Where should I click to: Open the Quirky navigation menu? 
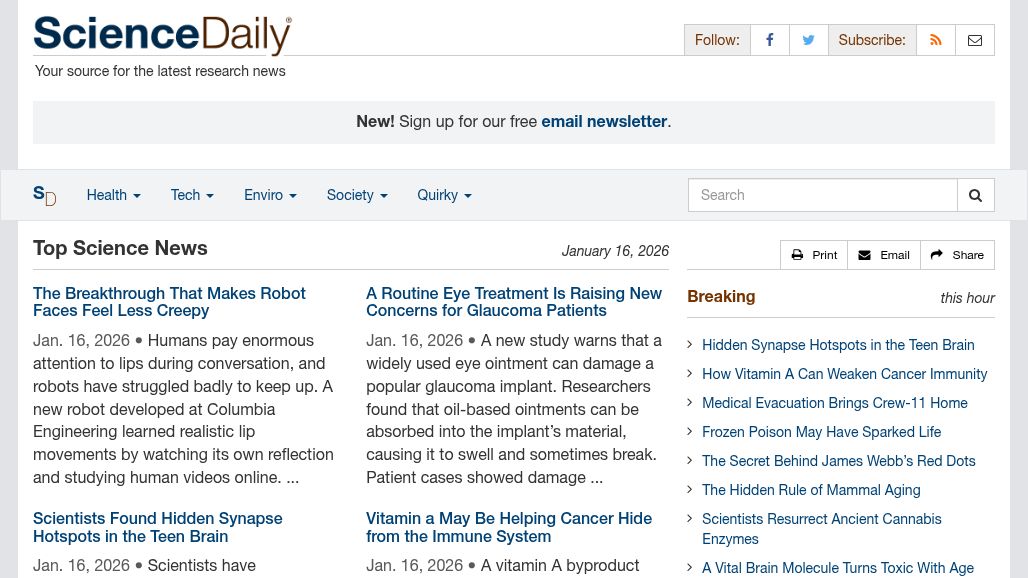(x=444, y=195)
